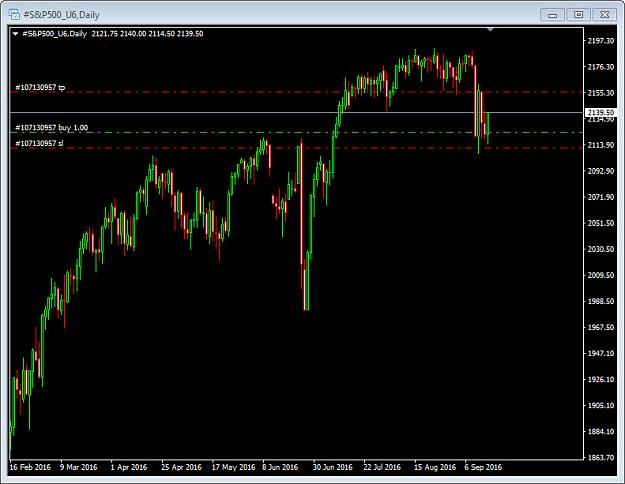
Task: Click the #S&P500_U6,Daily chart header text
Action: point(55,34)
